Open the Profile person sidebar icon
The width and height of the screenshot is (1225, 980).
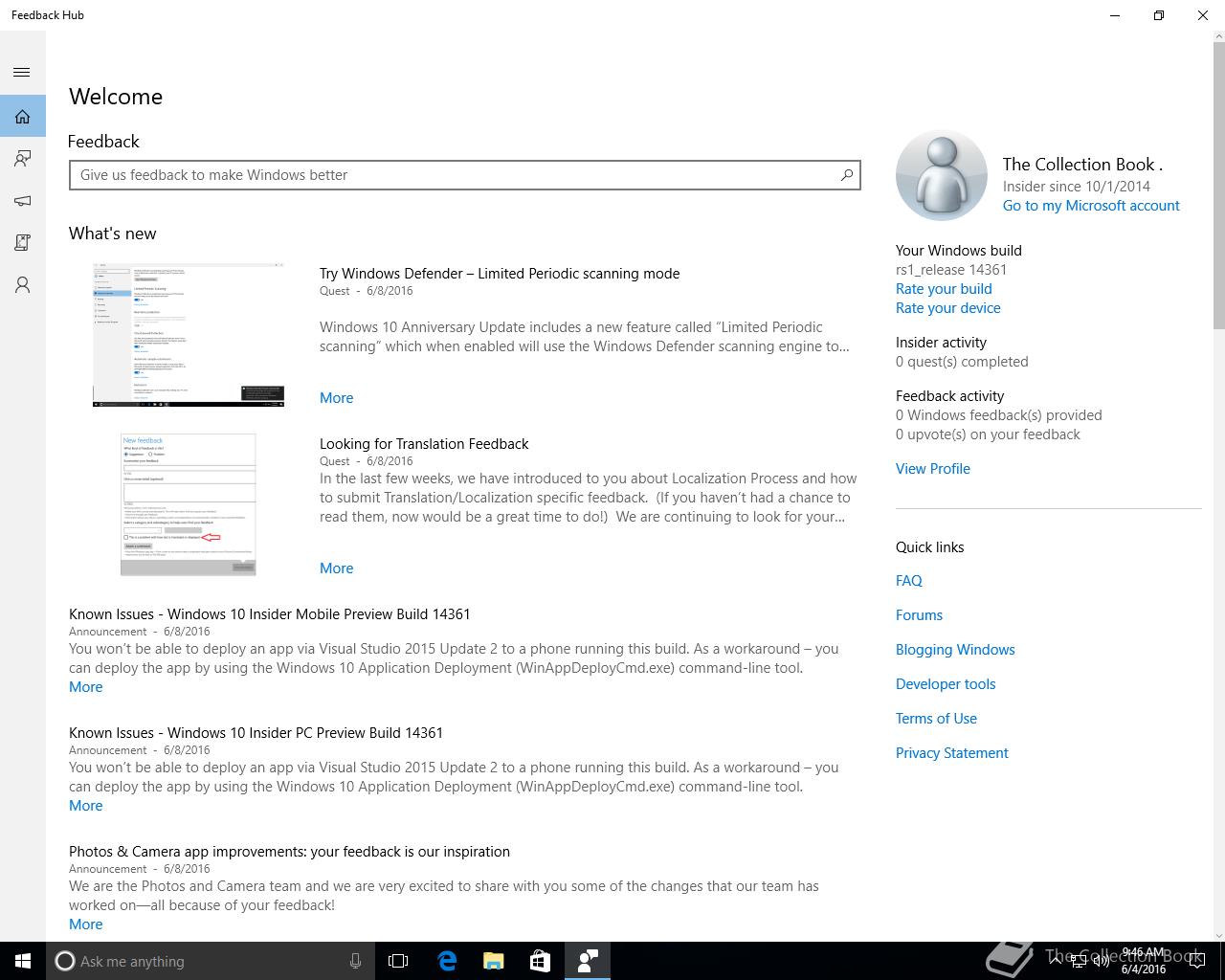[22, 285]
